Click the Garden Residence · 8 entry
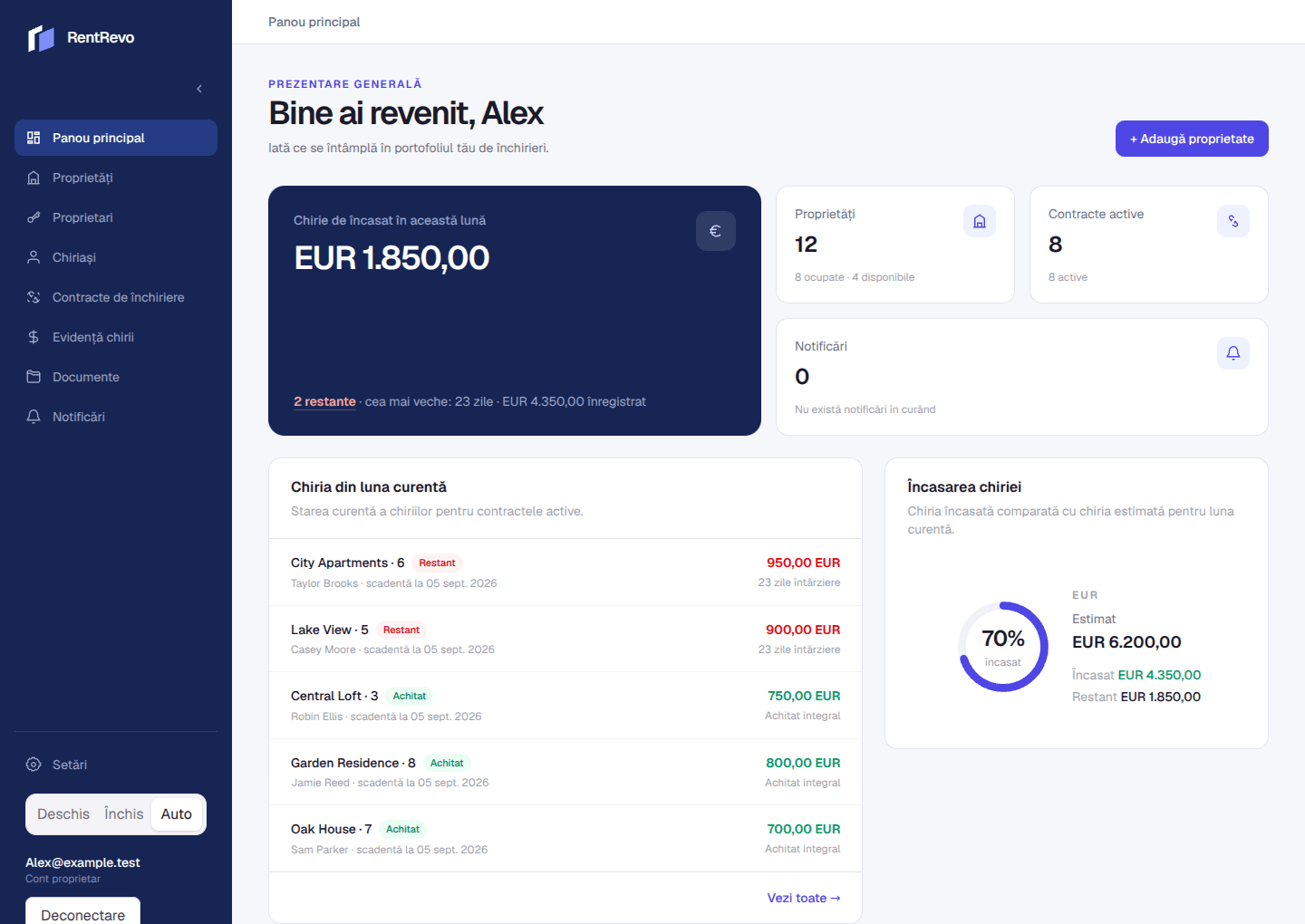1305x924 pixels. click(x=565, y=772)
